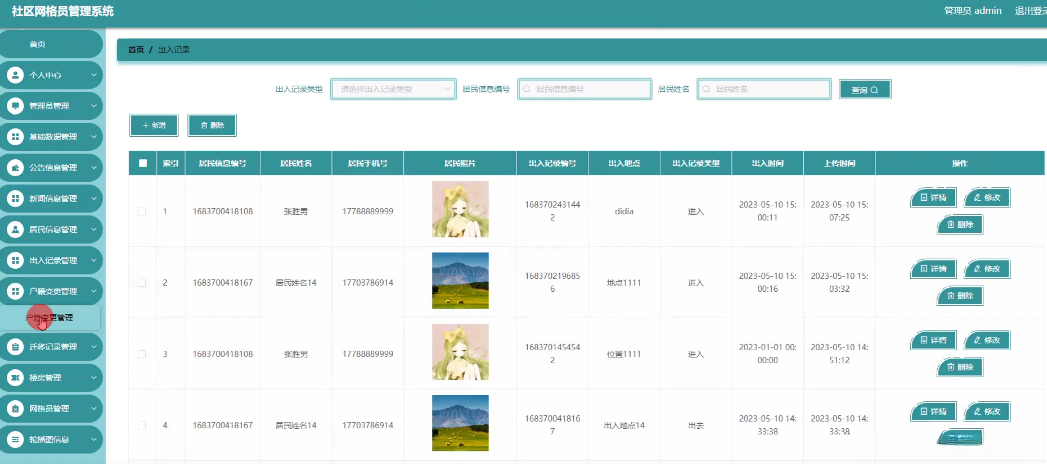
Task: Click the 出入时间 column header
Action: coord(767,163)
